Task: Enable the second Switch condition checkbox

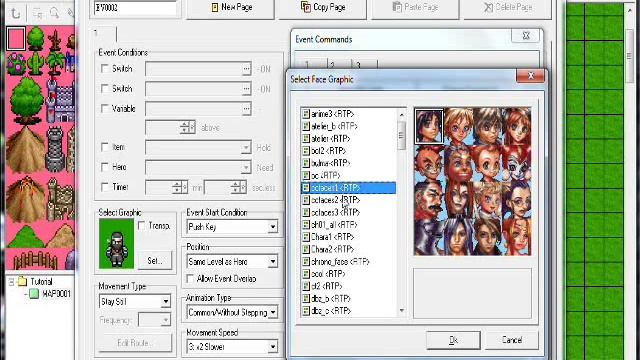Action: 105,88
